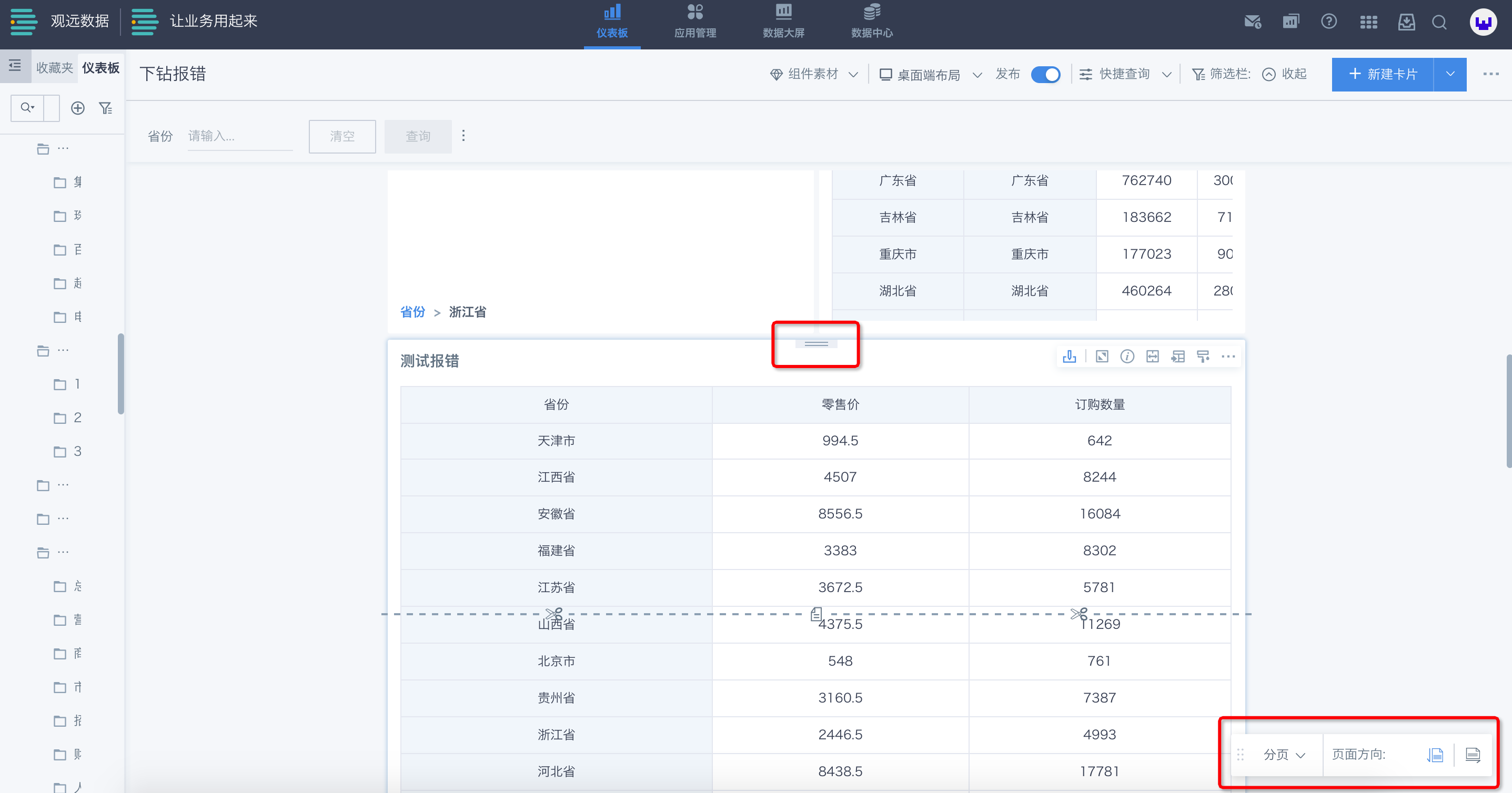Open the 分页 pagination dropdown

1284,755
